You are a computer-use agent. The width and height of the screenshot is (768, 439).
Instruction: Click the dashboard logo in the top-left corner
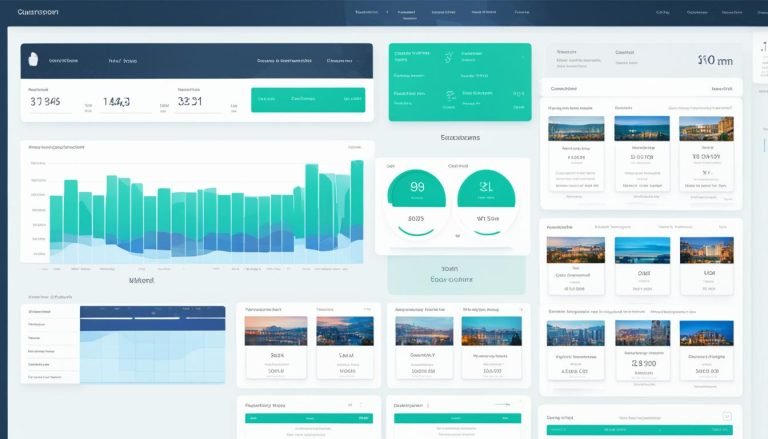point(38,13)
